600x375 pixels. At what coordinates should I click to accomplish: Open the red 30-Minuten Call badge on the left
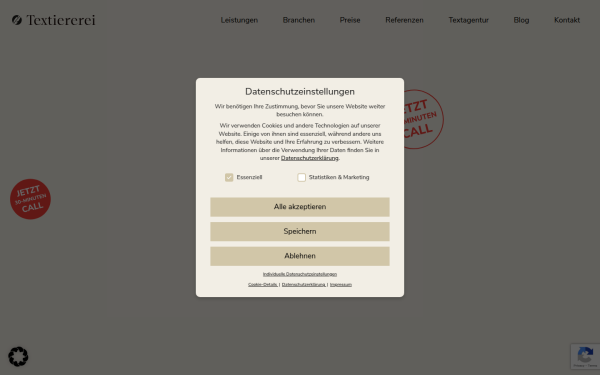click(x=30, y=199)
